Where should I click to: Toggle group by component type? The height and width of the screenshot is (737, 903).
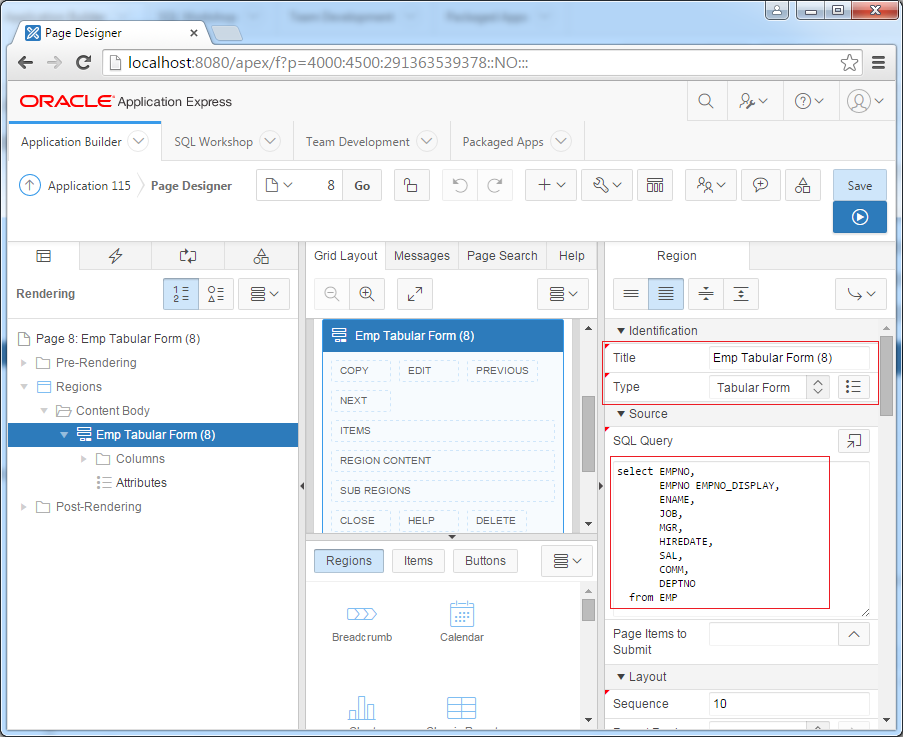click(216, 294)
